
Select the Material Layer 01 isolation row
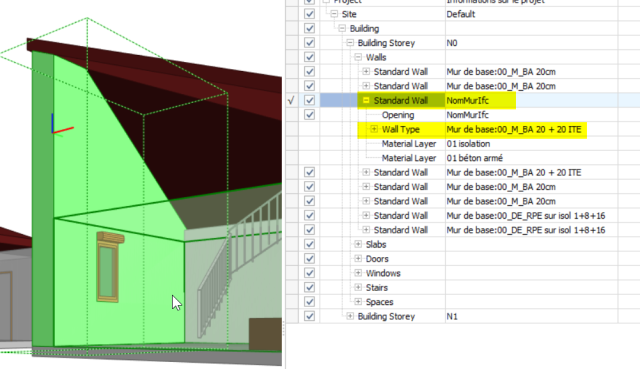(x=409, y=144)
